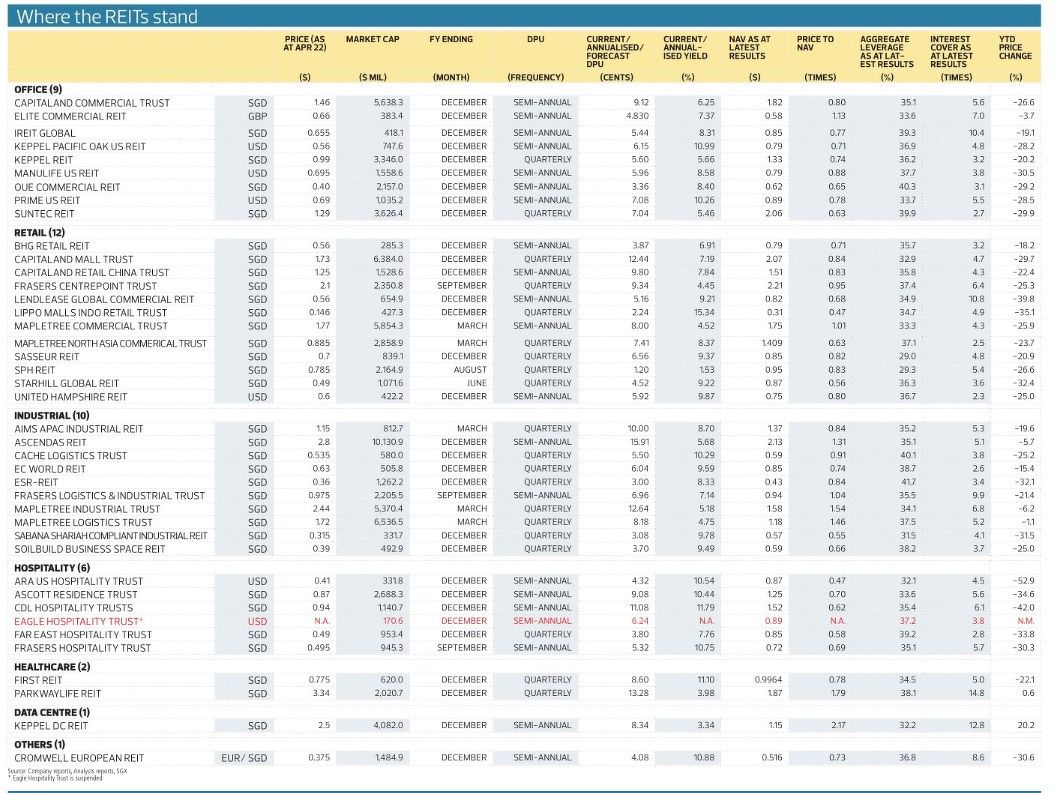The height and width of the screenshot is (793, 1063).
Task: Click the 'BHG RETAIL REIT' row name
Action: pyautogui.click(x=52, y=246)
